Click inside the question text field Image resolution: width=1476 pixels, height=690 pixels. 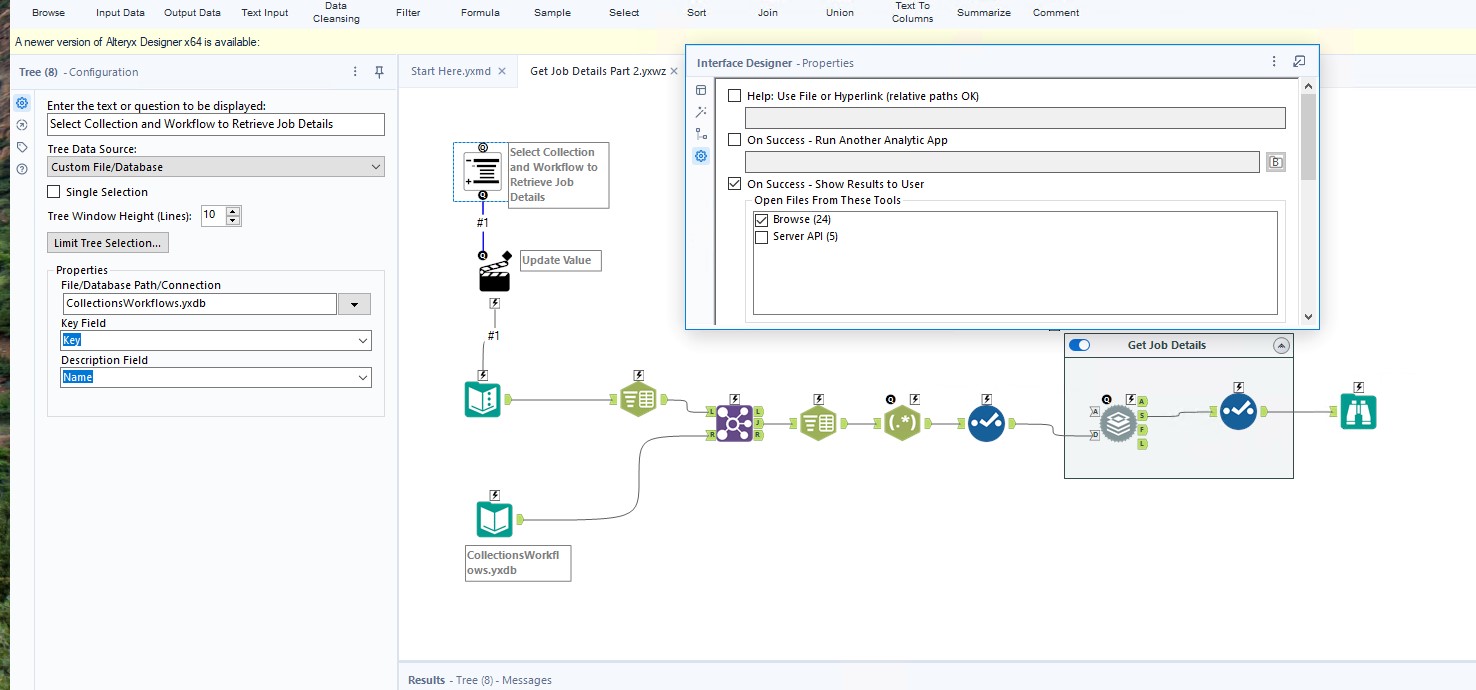coord(215,124)
